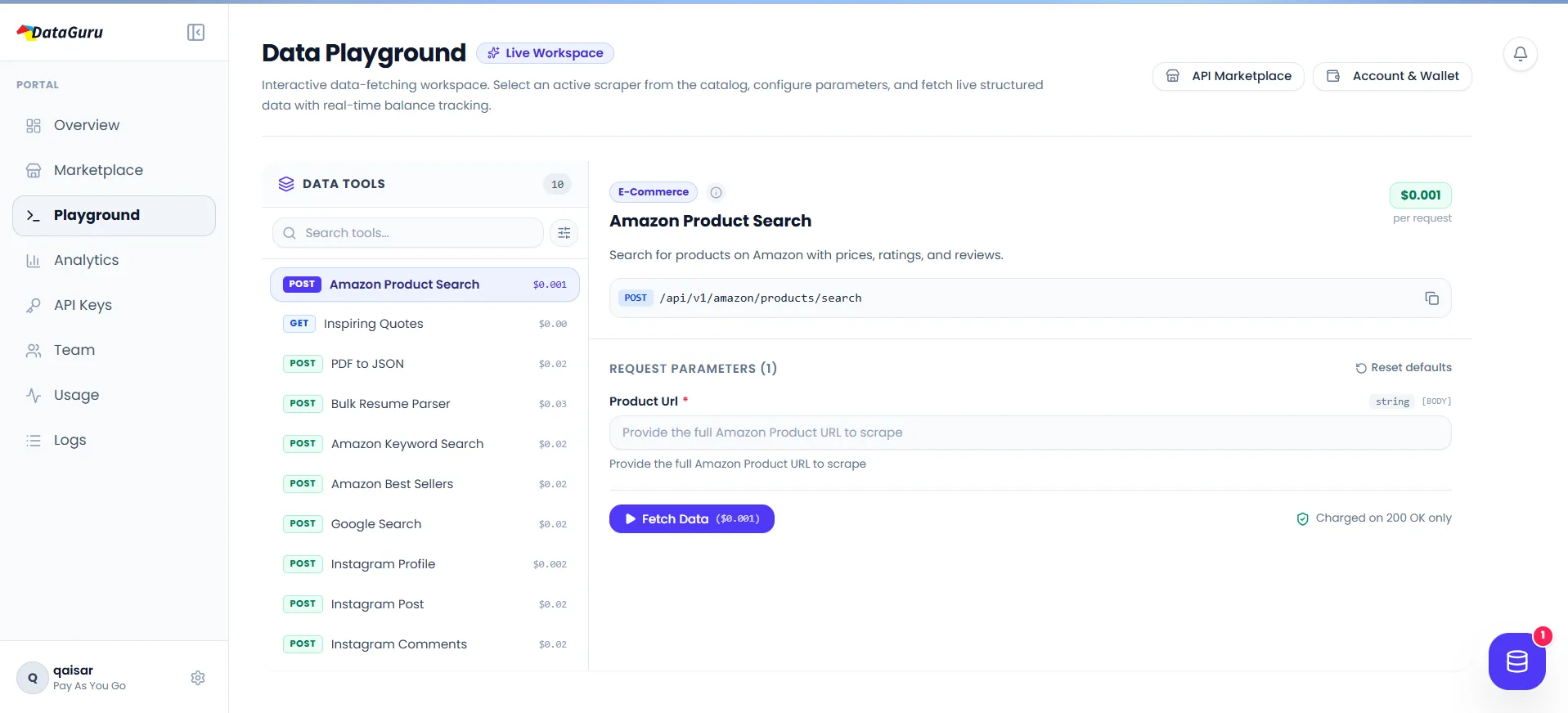
Task: Go to Overview page
Action: click(114, 125)
